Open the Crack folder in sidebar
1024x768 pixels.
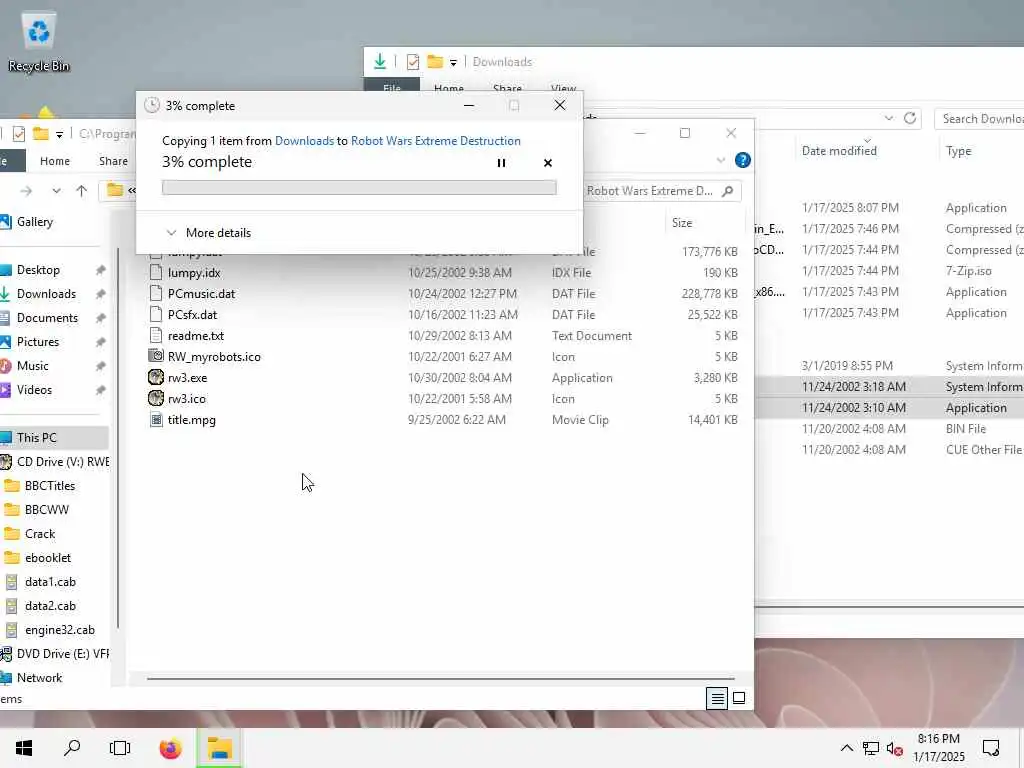[x=40, y=534]
